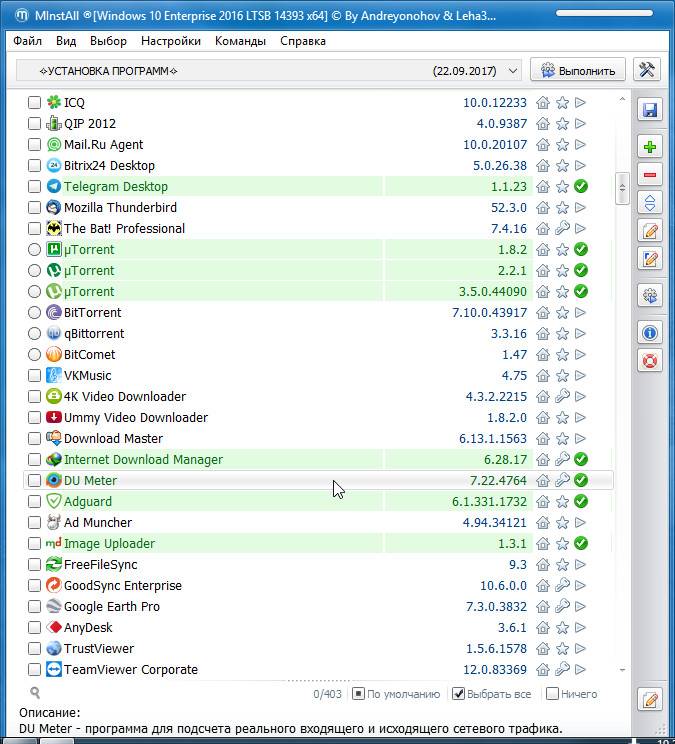Check the VKMusic checkbox
Image resolution: width=675 pixels, height=744 pixels.
[34, 375]
